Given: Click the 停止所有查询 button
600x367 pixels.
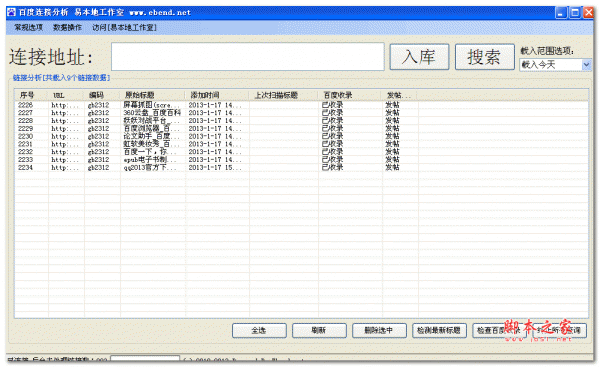Looking at the screenshot, I should pyautogui.click(x=559, y=330).
